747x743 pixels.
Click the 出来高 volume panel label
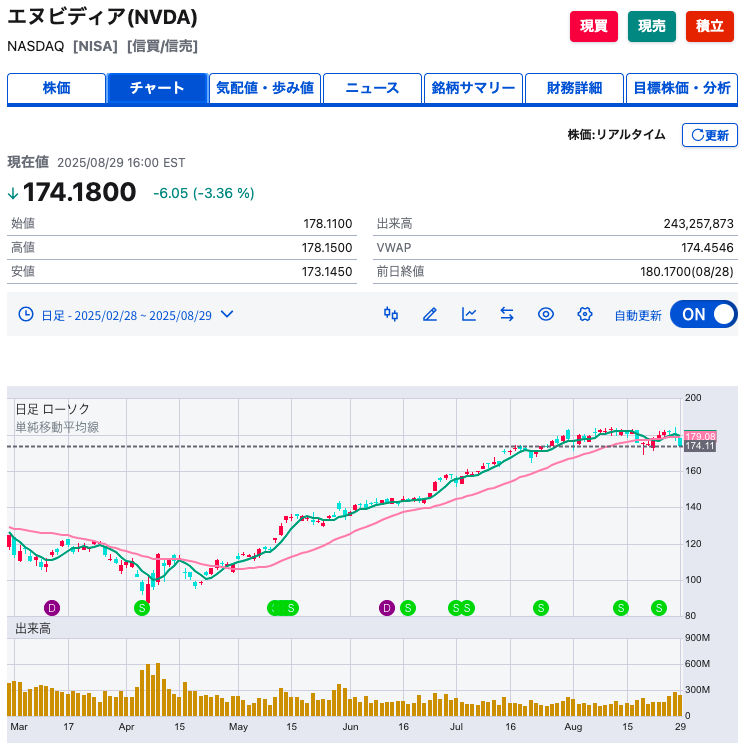coord(33,629)
